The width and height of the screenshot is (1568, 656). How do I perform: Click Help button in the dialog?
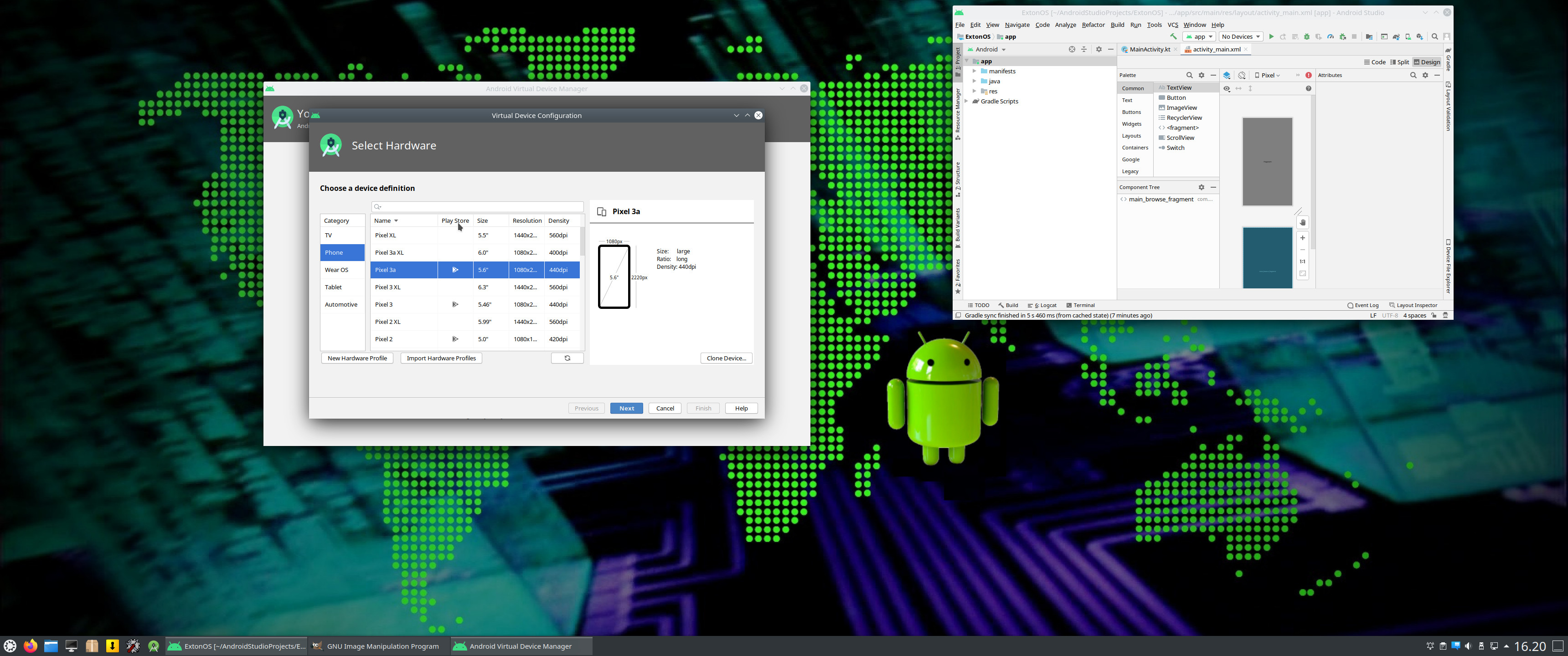pyautogui.click(x=742, y=408)
